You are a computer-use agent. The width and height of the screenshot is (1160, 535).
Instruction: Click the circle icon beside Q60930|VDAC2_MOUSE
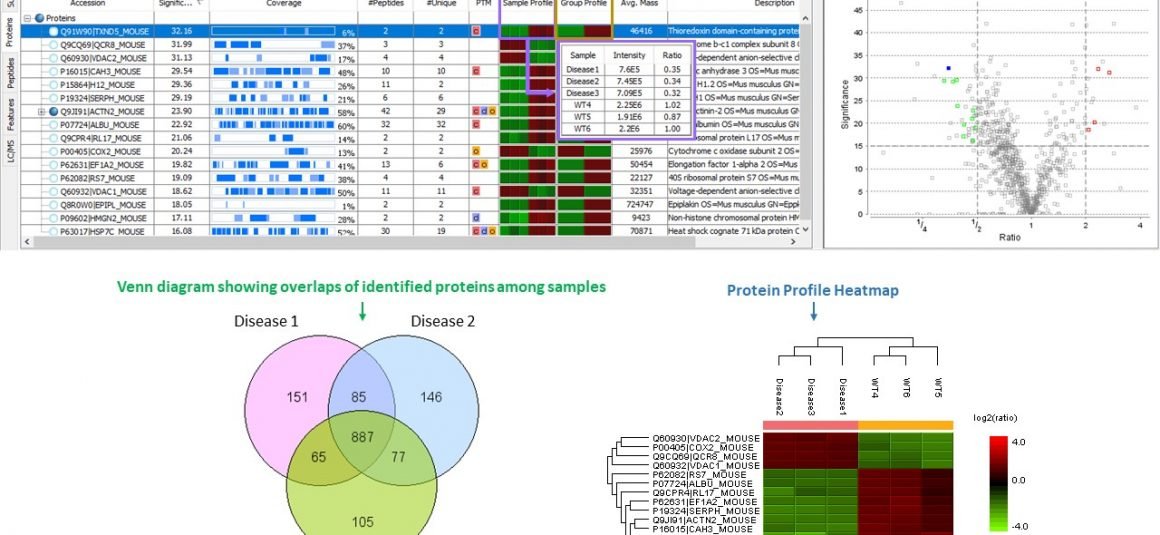coord(53,58)
